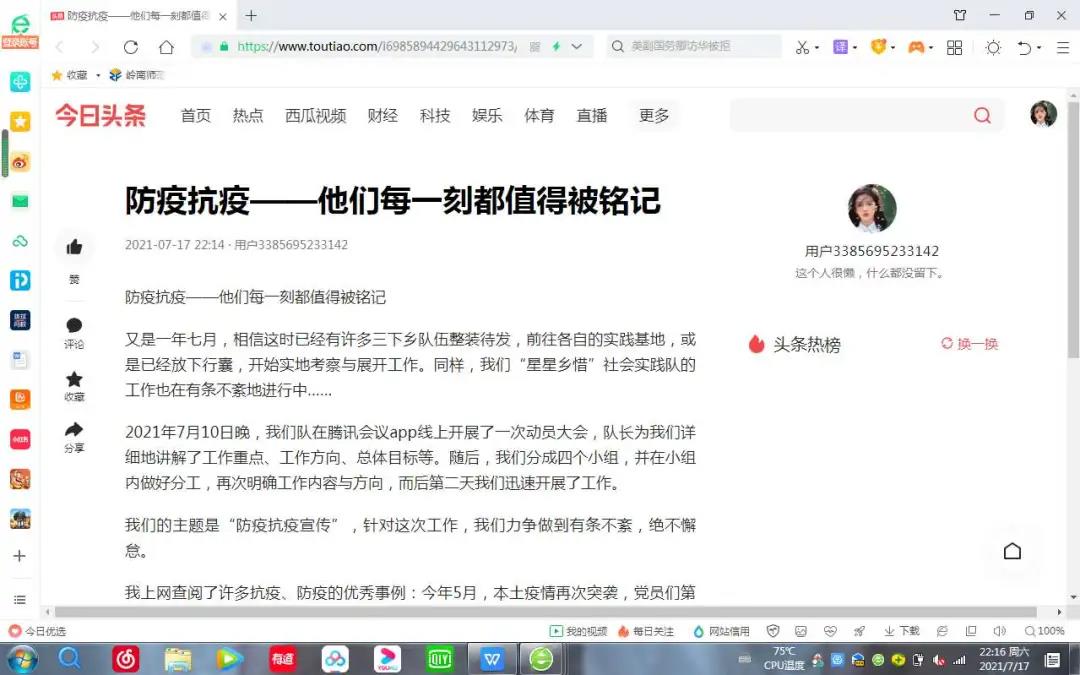The width and height of the screenshot is (1080, 675).
Task: Expand the address bar dropdown arrow
Action: point(583,47)
